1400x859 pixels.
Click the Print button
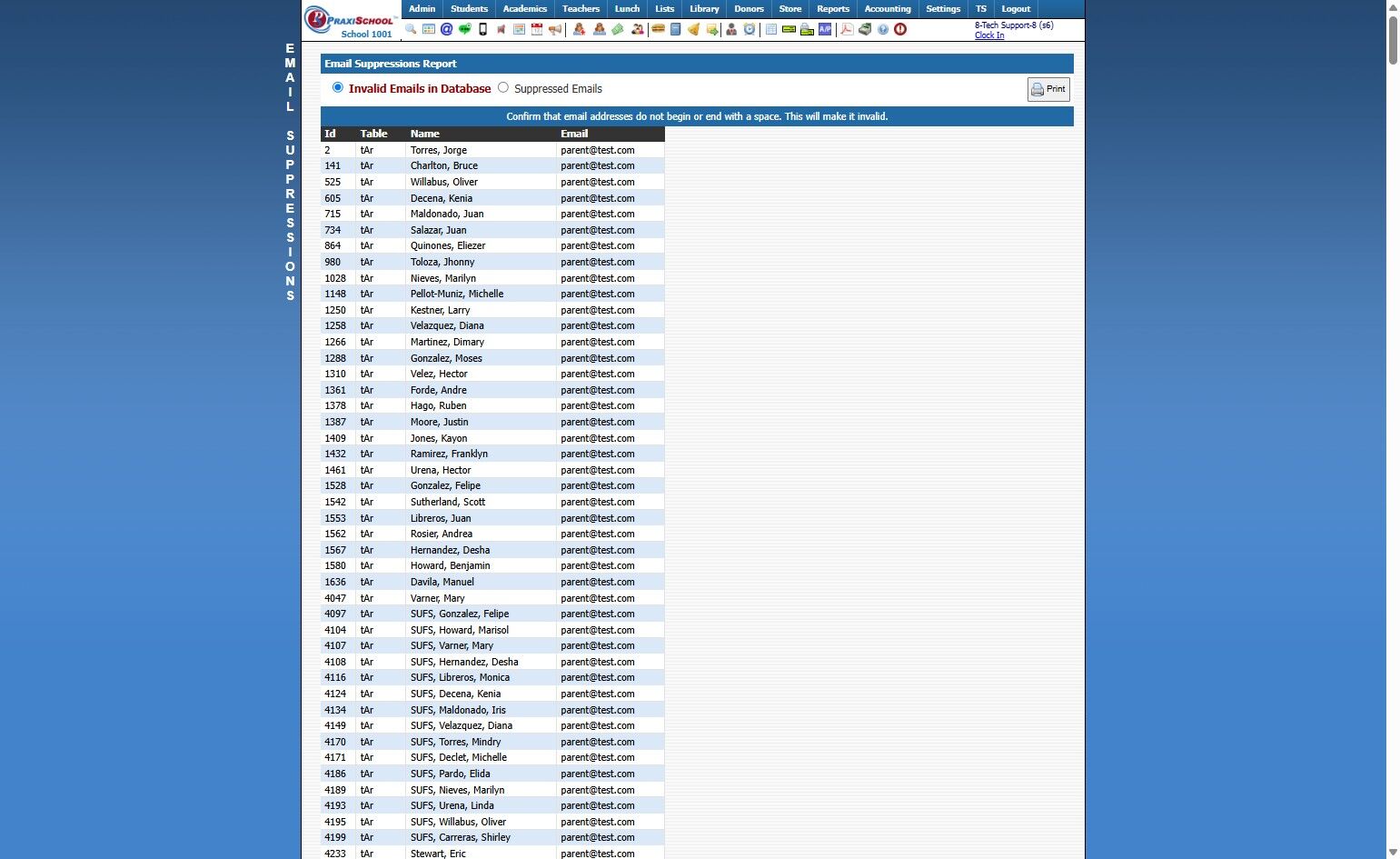[x=1048, y=89]
